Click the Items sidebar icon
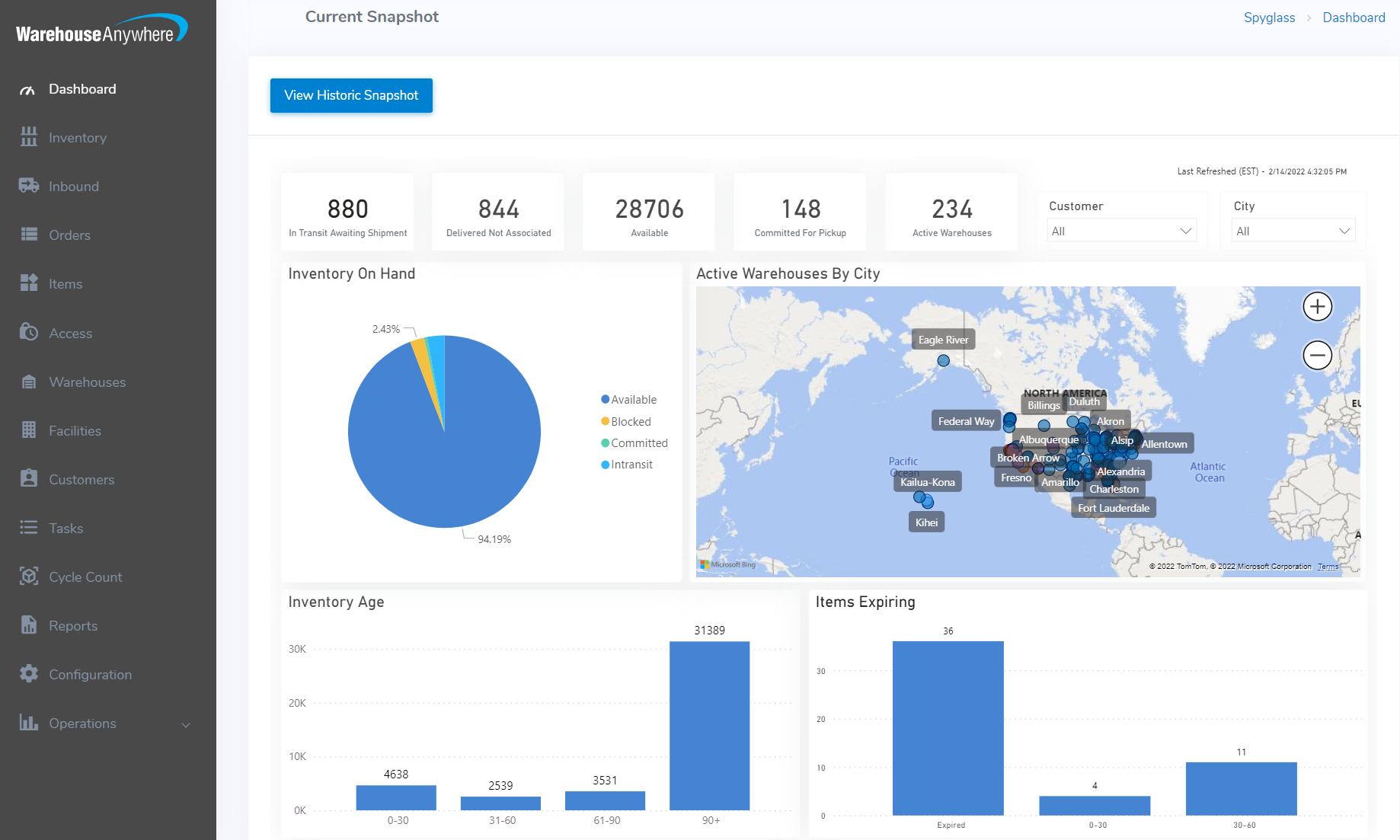 [x=29, y=283]
